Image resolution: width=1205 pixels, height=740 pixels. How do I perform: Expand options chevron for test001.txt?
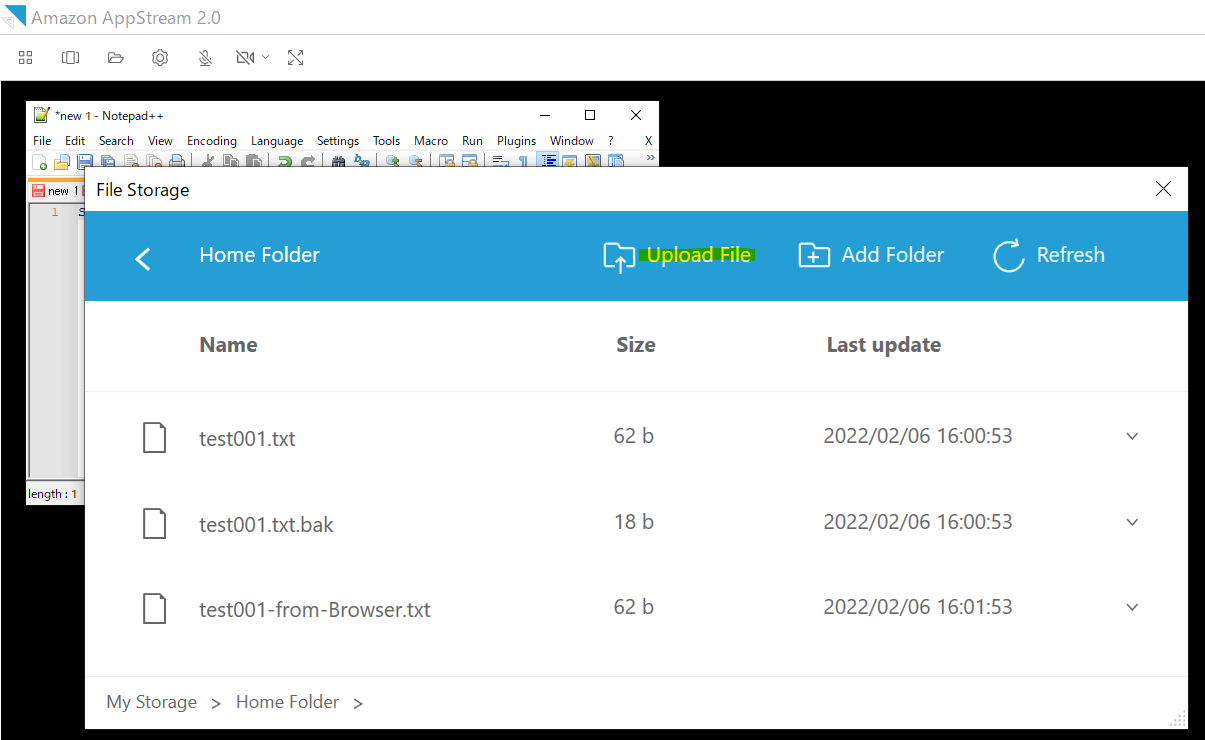(1132, 436)
